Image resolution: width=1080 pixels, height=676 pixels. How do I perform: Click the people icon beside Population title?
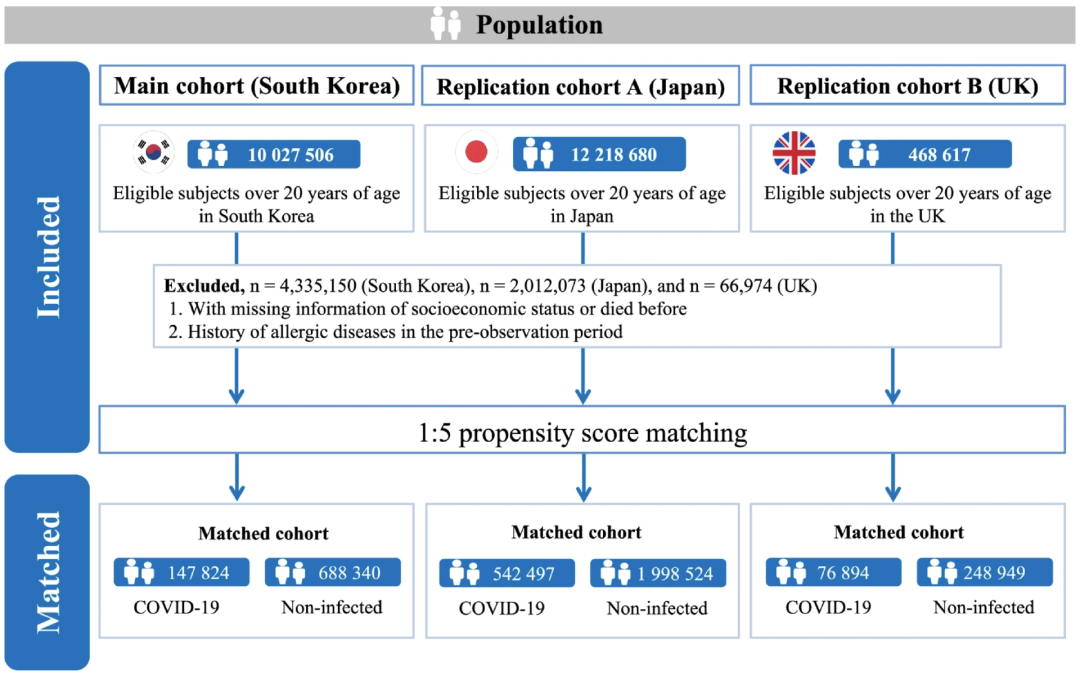point(446,24)
